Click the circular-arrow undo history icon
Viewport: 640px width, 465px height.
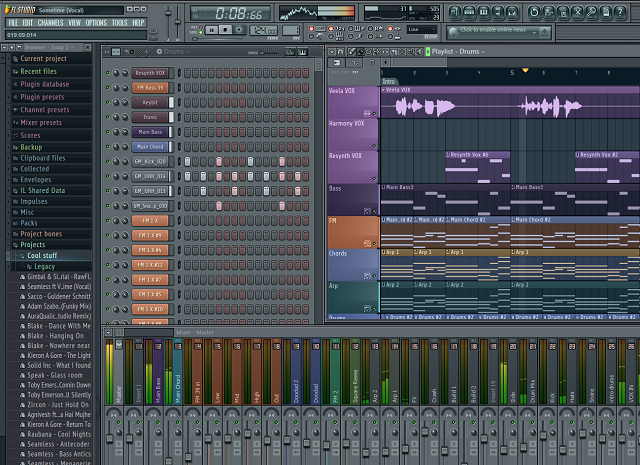point(534,12)
